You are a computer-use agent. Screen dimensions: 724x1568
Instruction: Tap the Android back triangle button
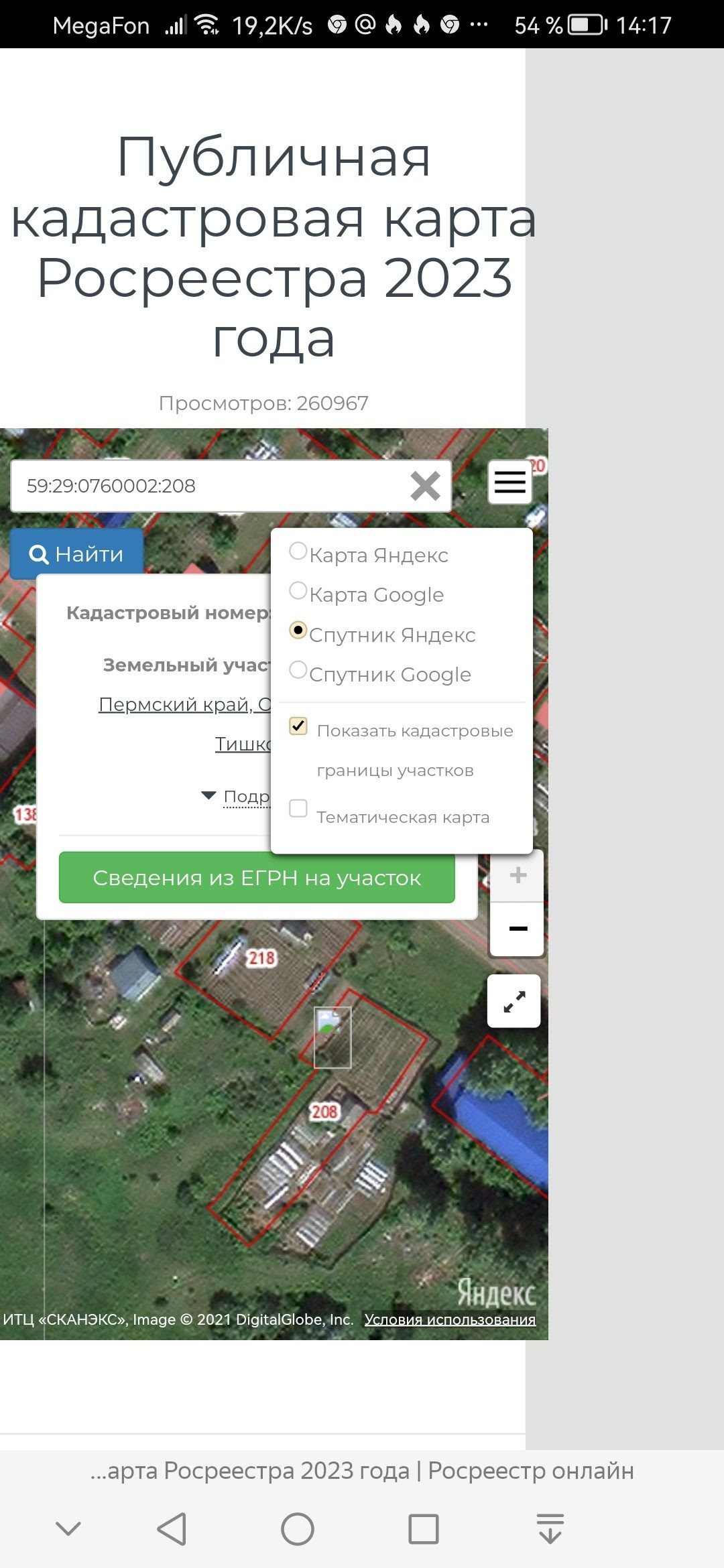pyautogui.click(x=172, y=1529)
